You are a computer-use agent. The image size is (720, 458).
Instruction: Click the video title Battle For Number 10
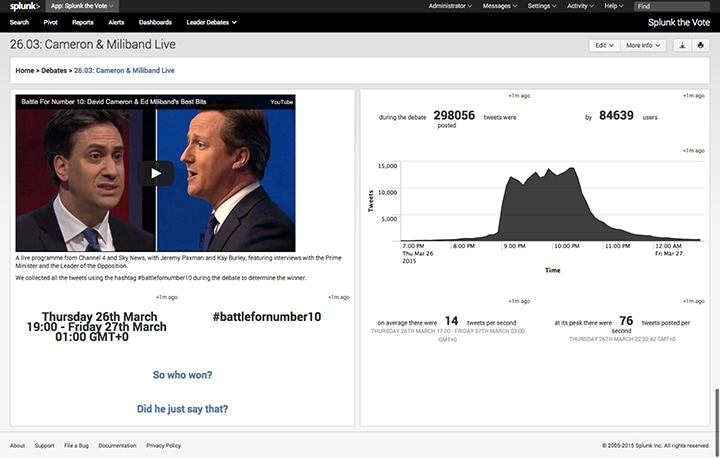[113, 102]
